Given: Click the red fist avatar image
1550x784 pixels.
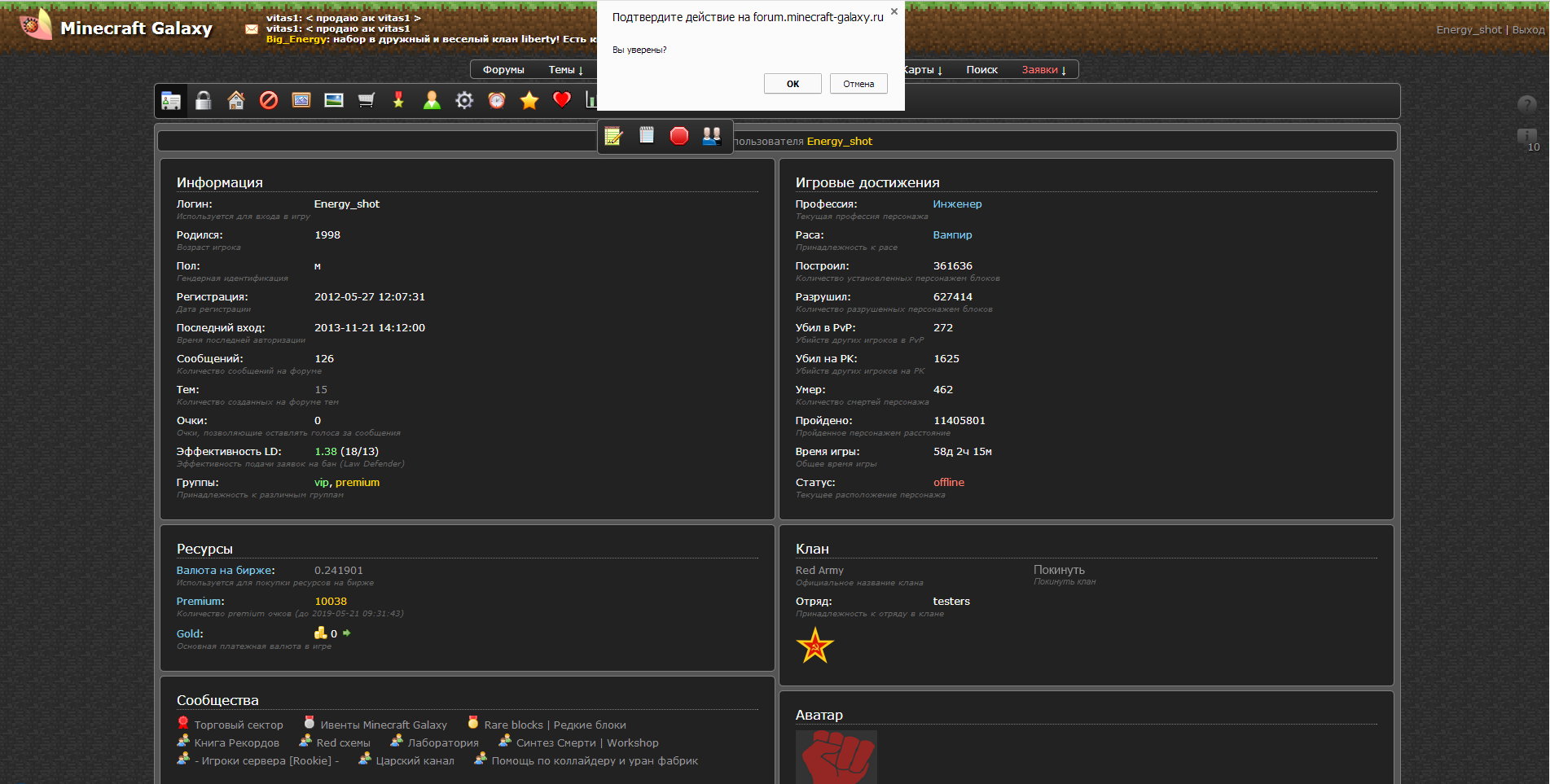Looking at the screenshot, I should coord(836,758).
